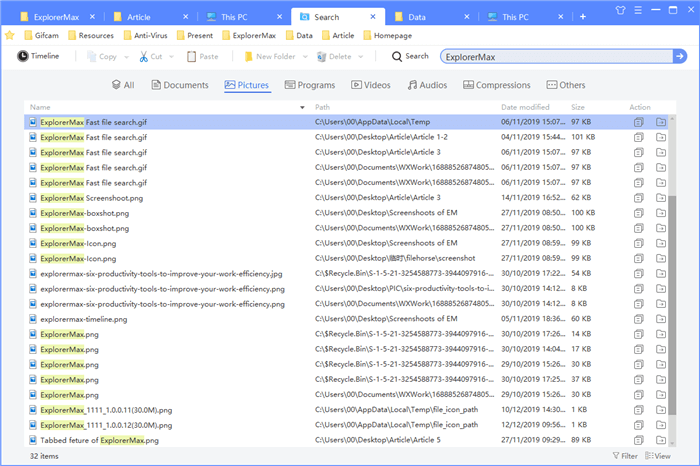Screen dimensions: 700x466
Task: Open folder location icon for first row
Action: (661, 122)
